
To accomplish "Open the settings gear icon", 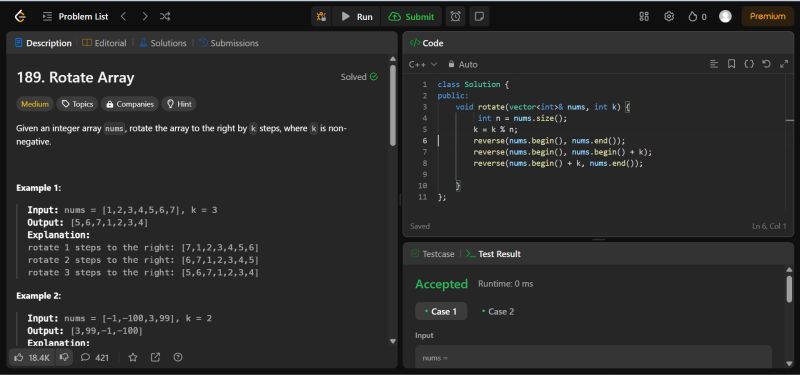I will click(x=669, y=16).
